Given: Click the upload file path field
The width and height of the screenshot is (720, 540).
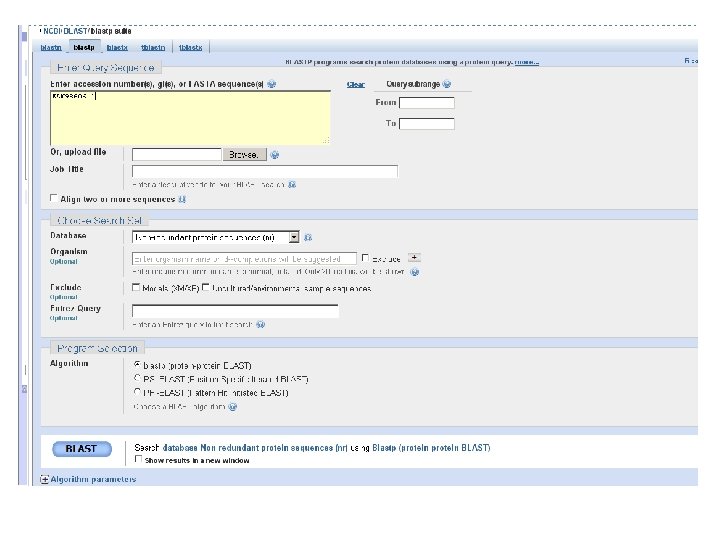Looking at the screenshot, I should coord(177,155).
